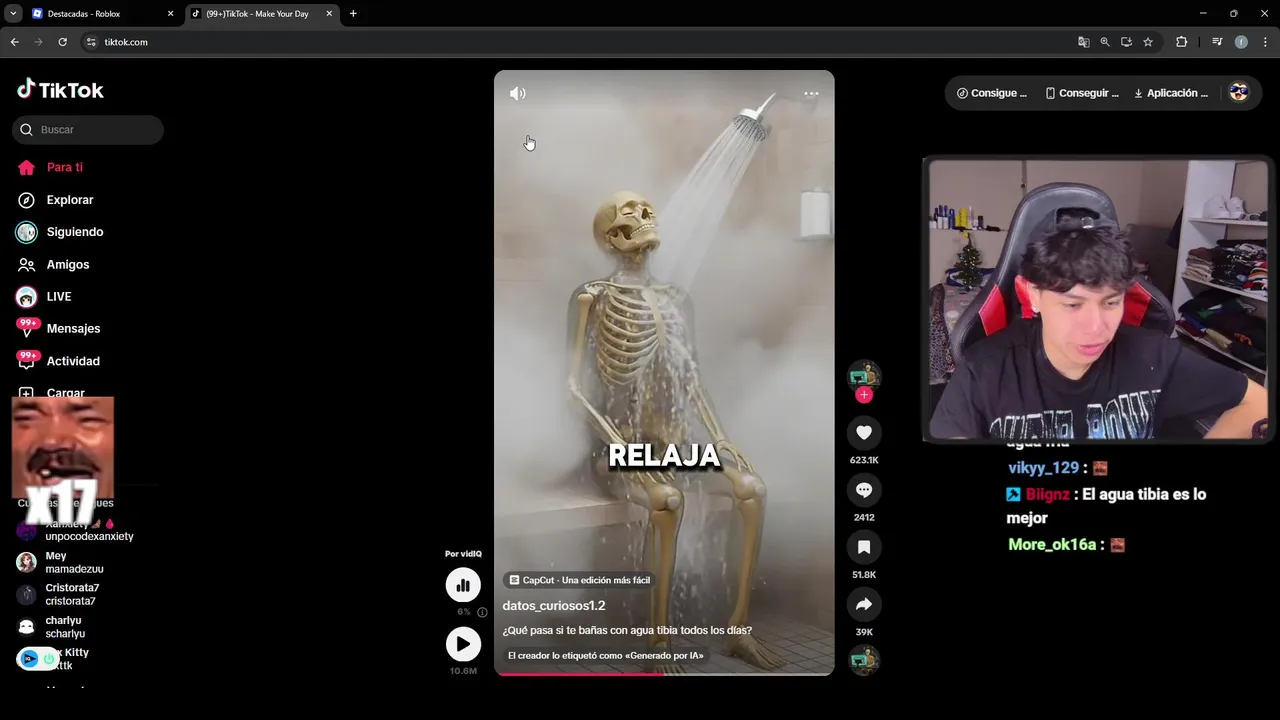Click the «Generado por IA» label
The height and width of the screenshot is (720, 1280).
click(x=606, y=656)
